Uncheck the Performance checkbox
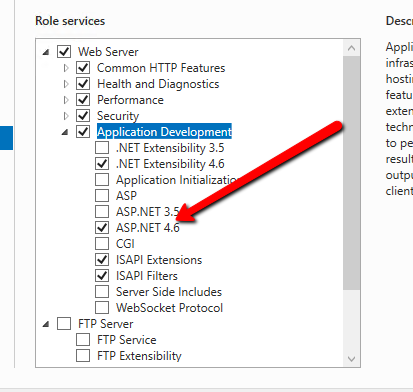The width and height of the screenshot is (413, 392). tap(83, 100)
